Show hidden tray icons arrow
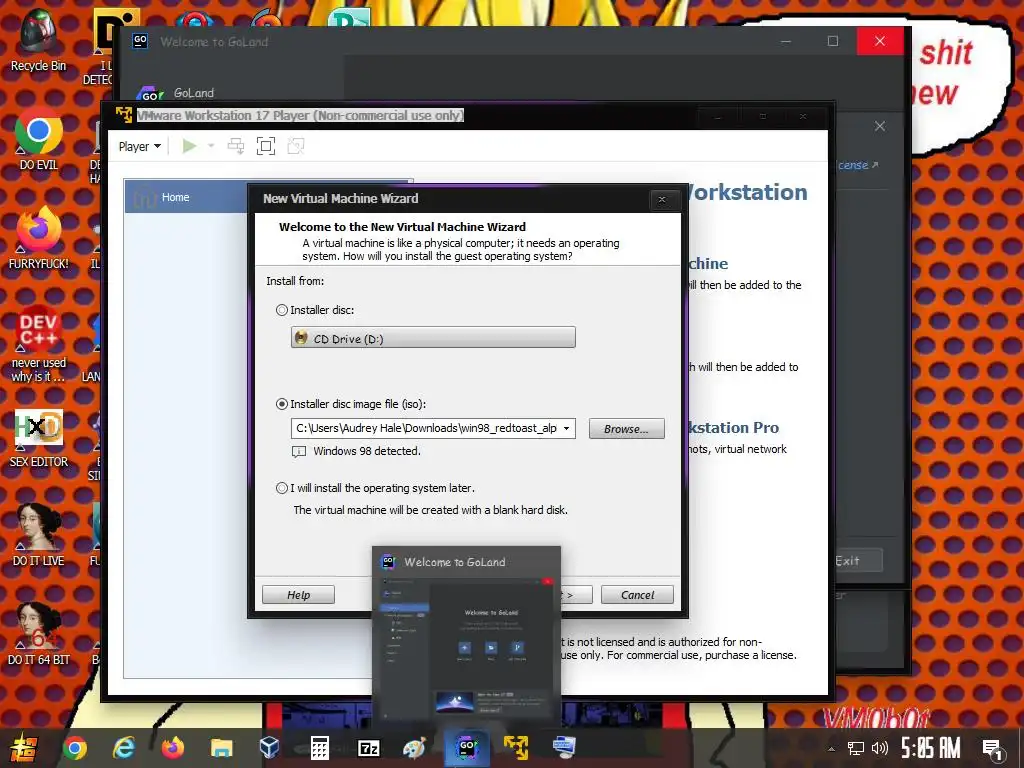Viewport: 1024px width, 768px height. pyautogui.click(x=831, y=749)
